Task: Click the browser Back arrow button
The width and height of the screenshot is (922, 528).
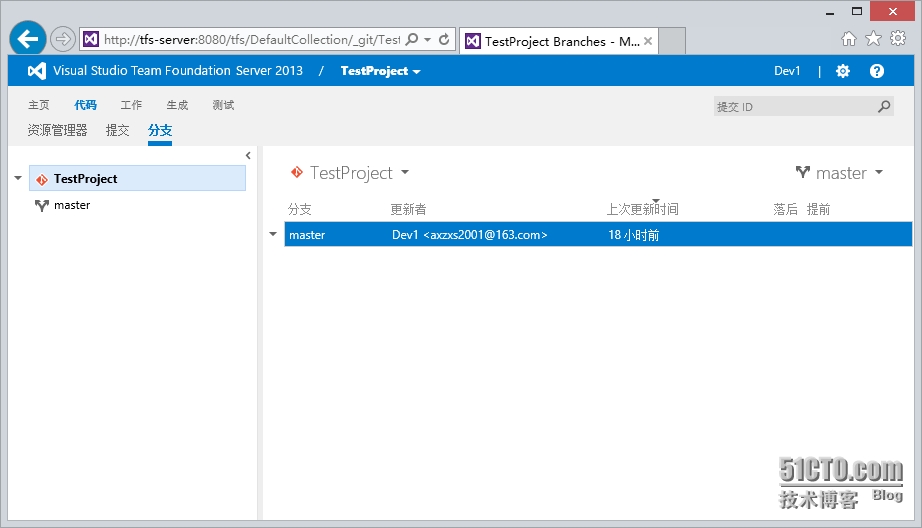Action: [x=27, y=39]
